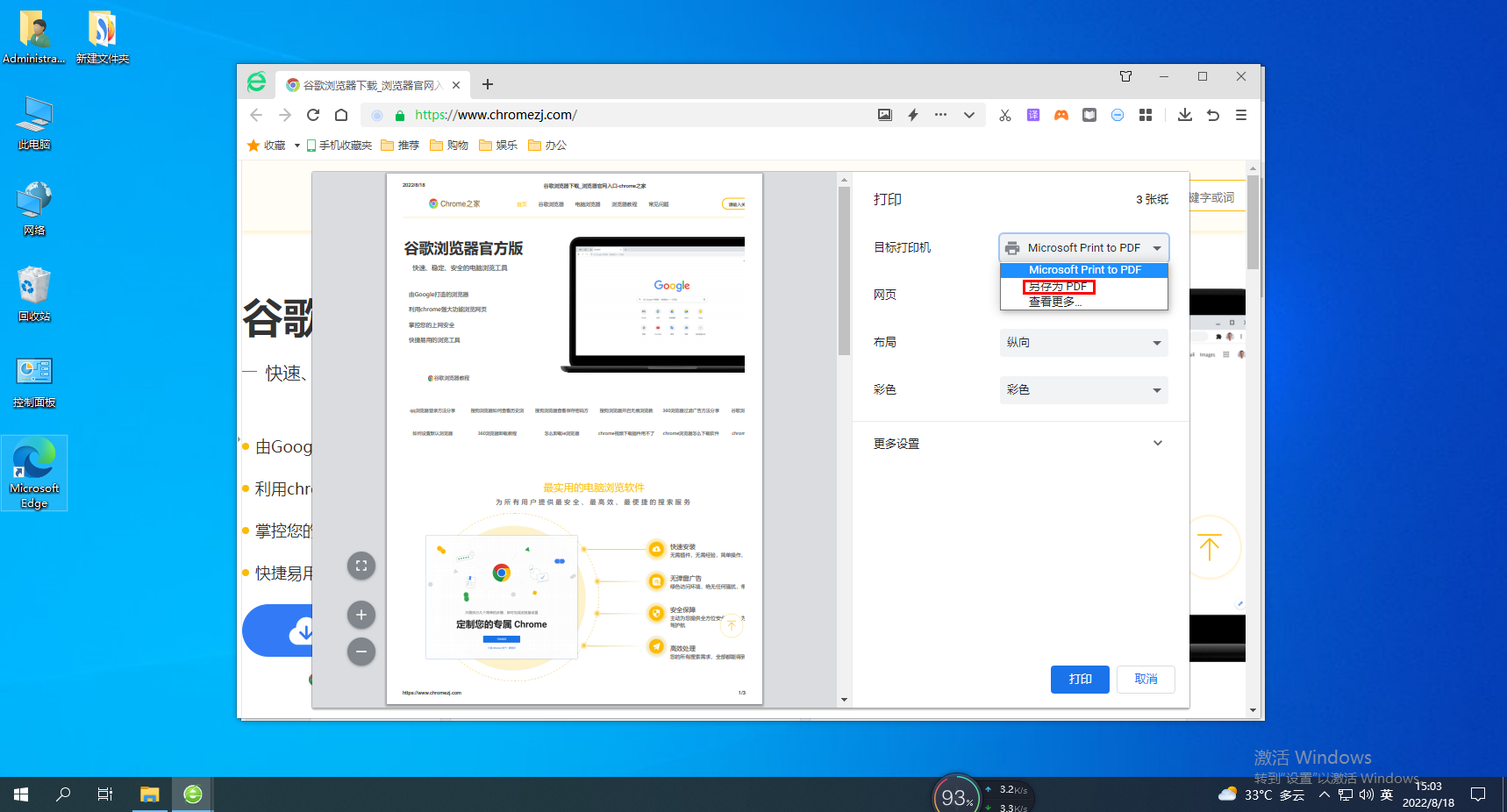1507x812 pixels.
Task: Select 网络 desktop icon
Action: 34,209
